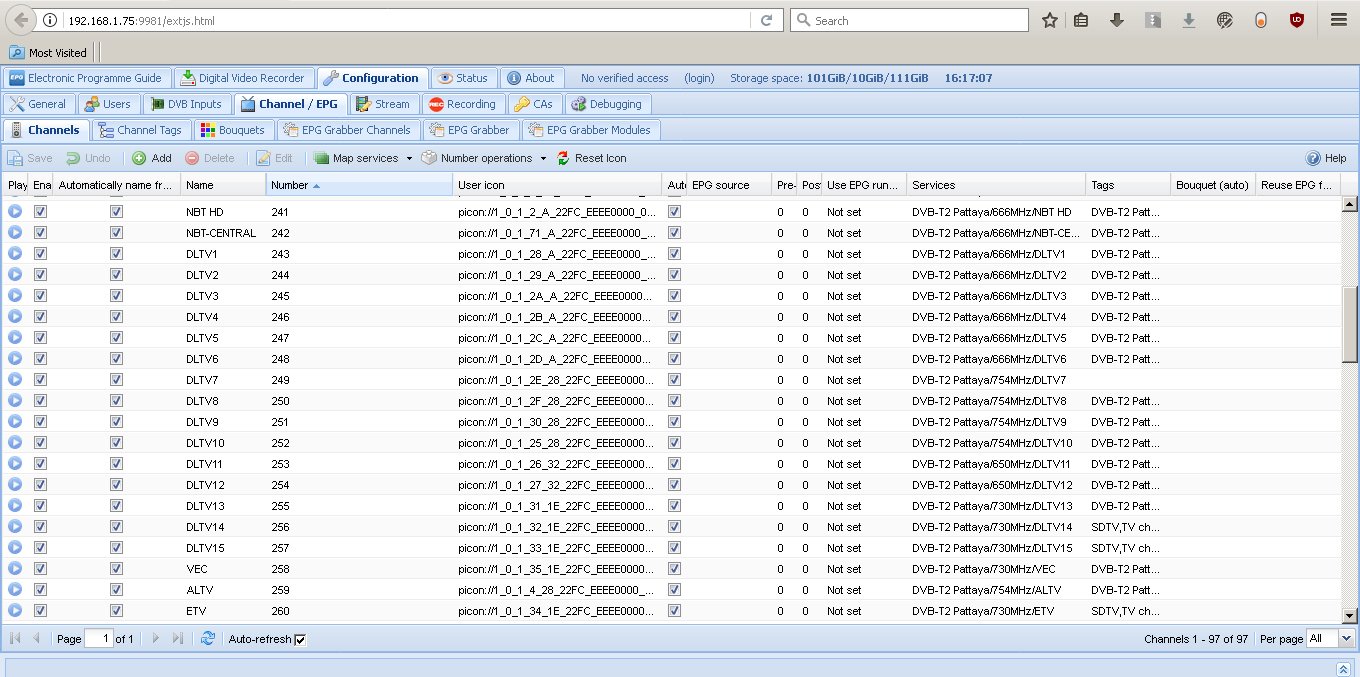Toggle auto EPG checkbox for DLTV13
The width and height of the screenshot is (1360, 677).
click(674, 506)
